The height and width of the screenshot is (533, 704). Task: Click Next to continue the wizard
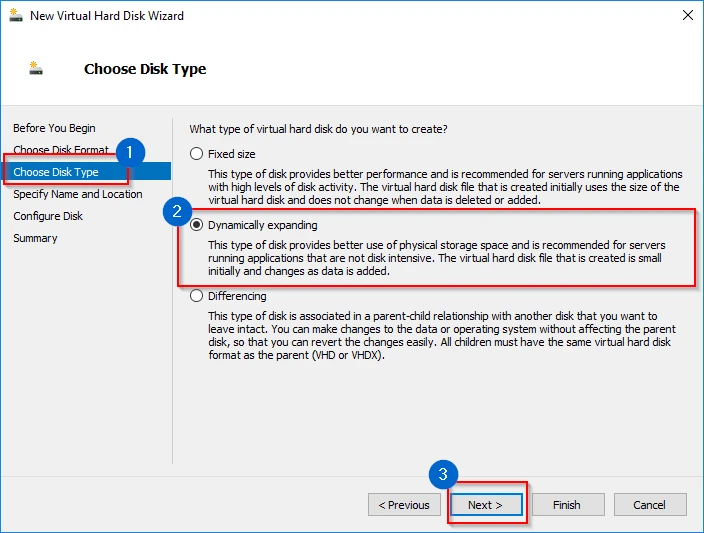pyautogui.click(x=486, y=505)
